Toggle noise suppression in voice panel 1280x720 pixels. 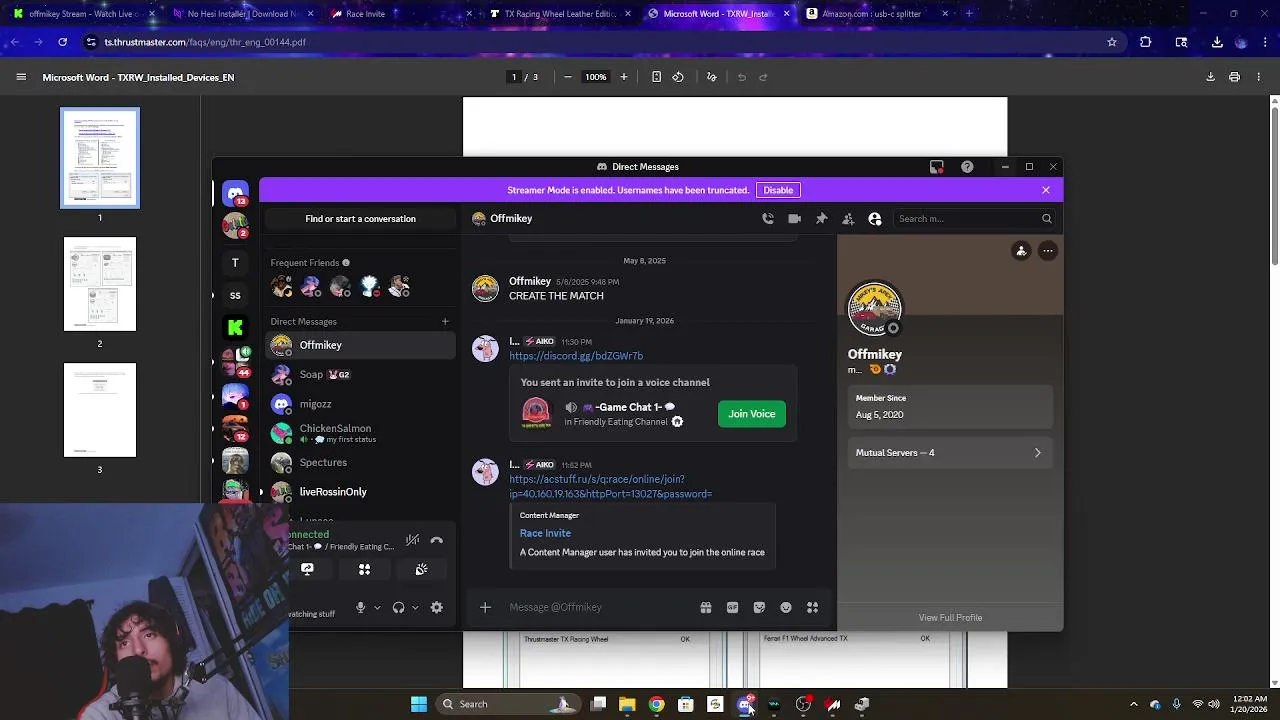412,540
